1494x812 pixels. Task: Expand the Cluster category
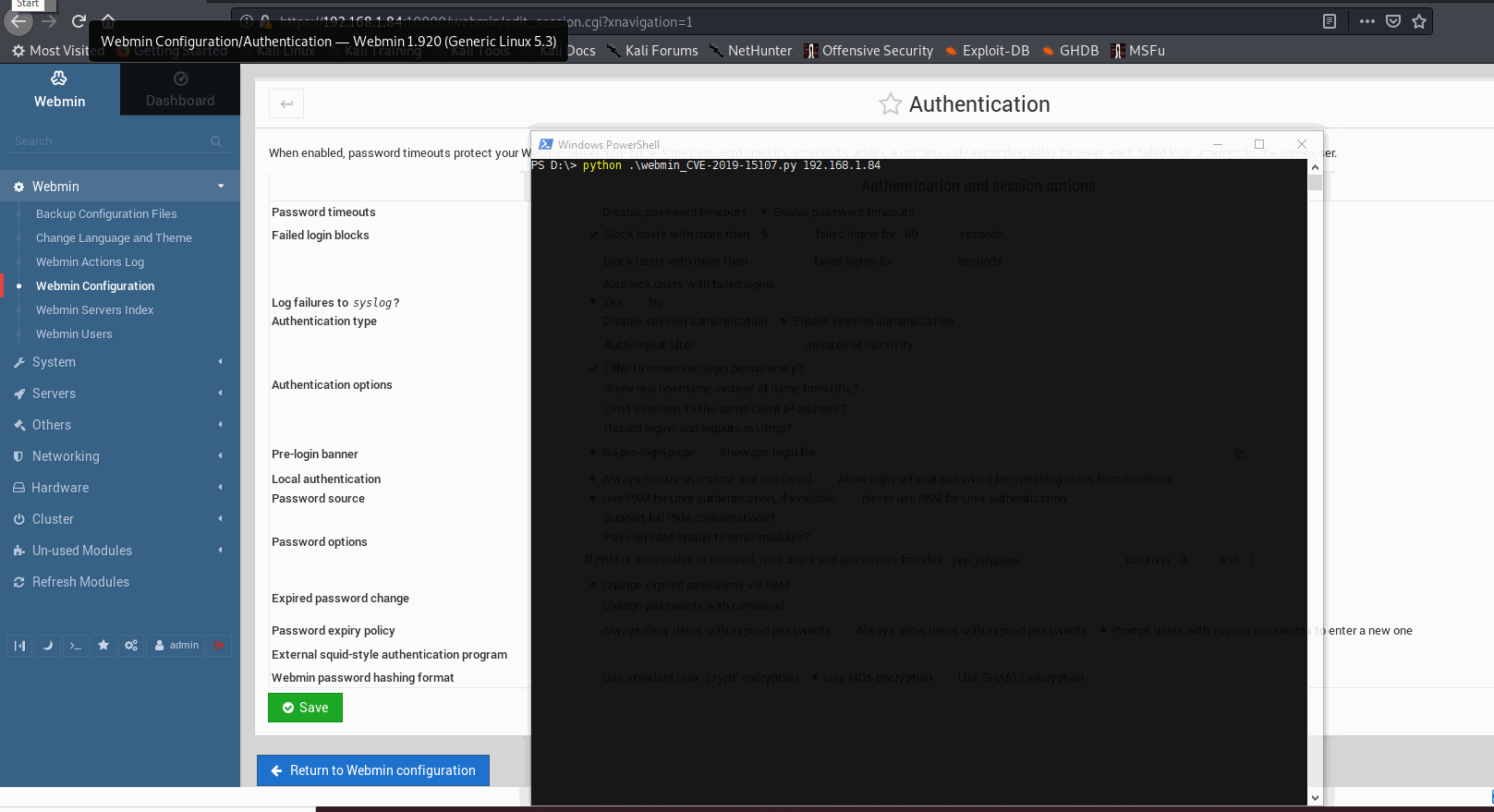click(x=120, y=519)
